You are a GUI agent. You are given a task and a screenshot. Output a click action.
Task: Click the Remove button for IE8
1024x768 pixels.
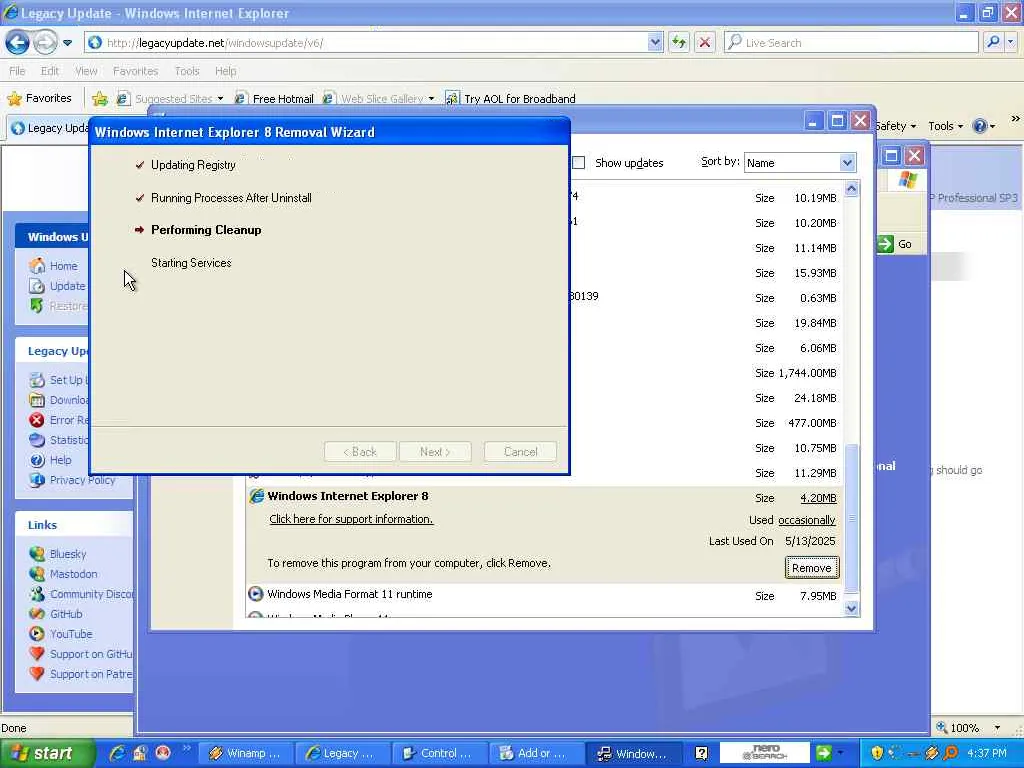812,568
